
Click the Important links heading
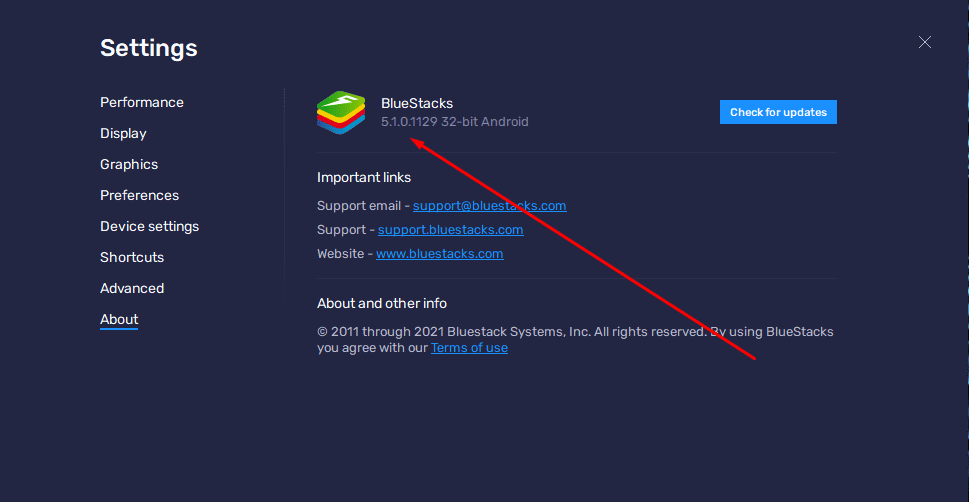(364, 177)
